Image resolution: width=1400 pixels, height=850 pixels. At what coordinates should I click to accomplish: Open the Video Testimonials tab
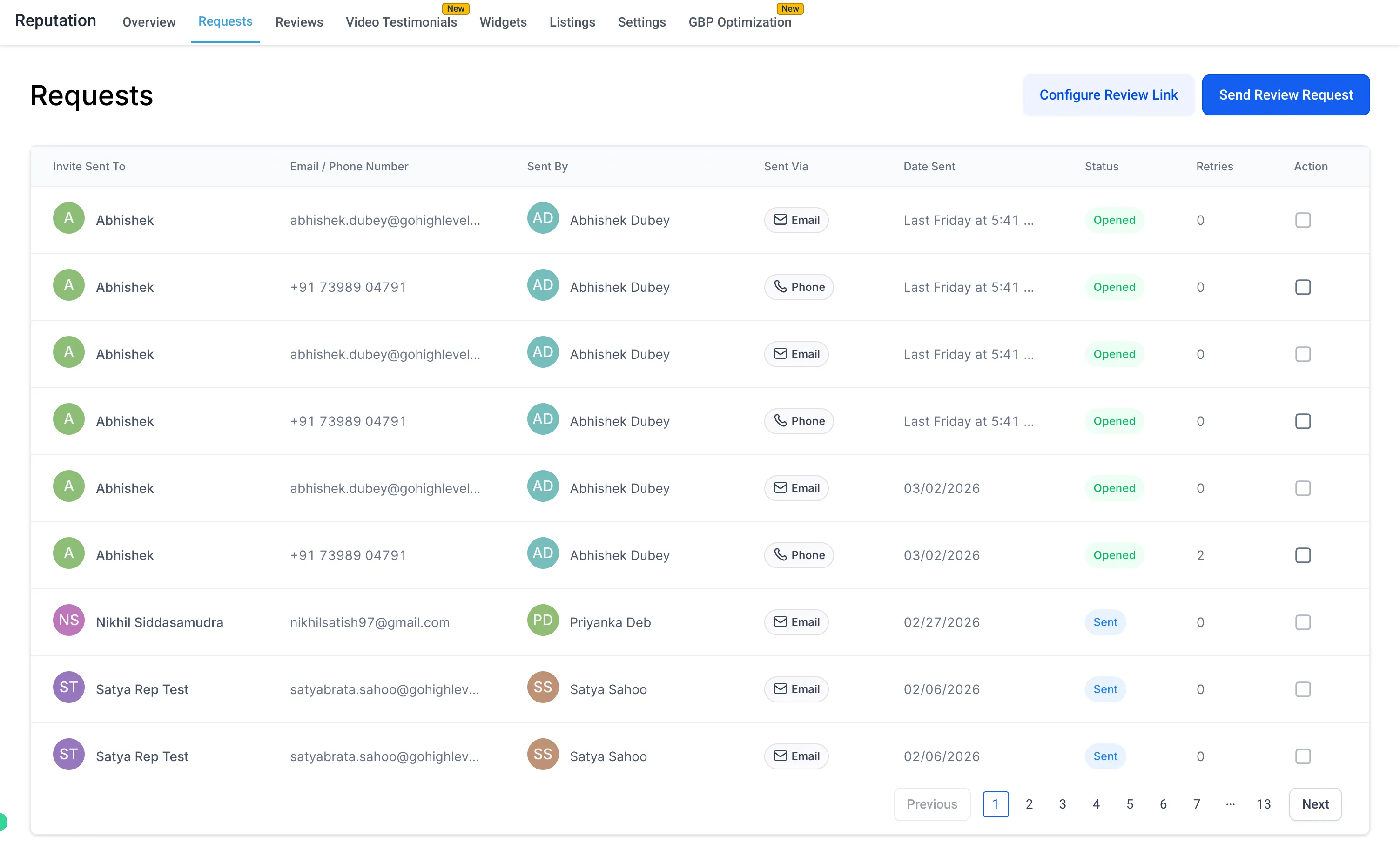click(x=401, y=21)
